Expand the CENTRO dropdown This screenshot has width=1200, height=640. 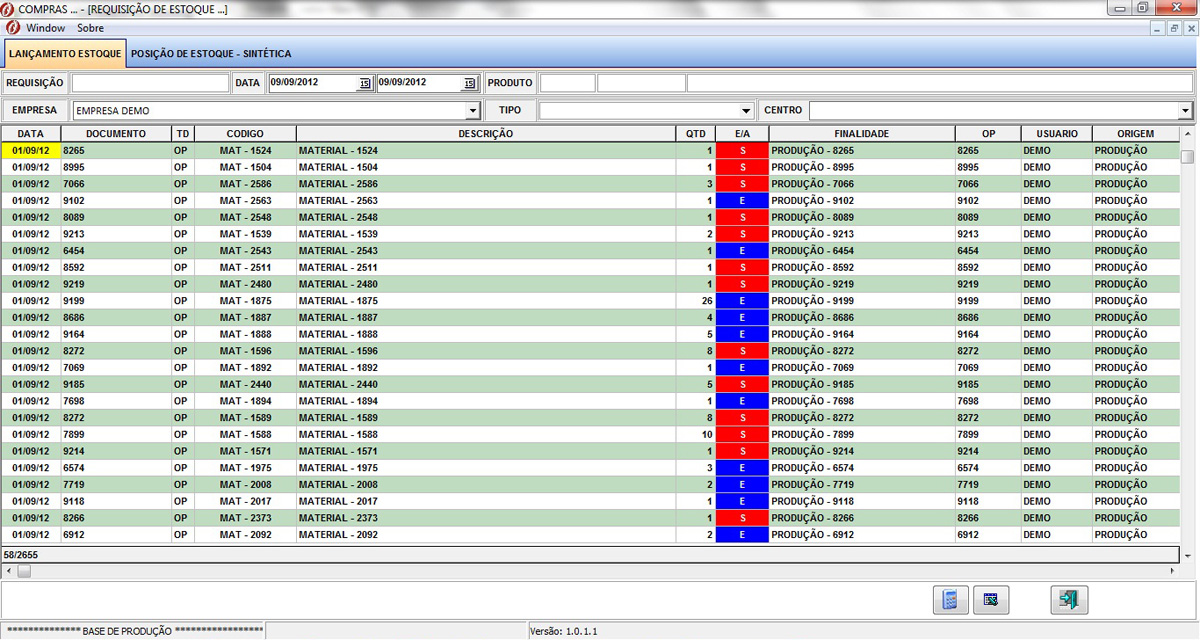pos(1185,111)
